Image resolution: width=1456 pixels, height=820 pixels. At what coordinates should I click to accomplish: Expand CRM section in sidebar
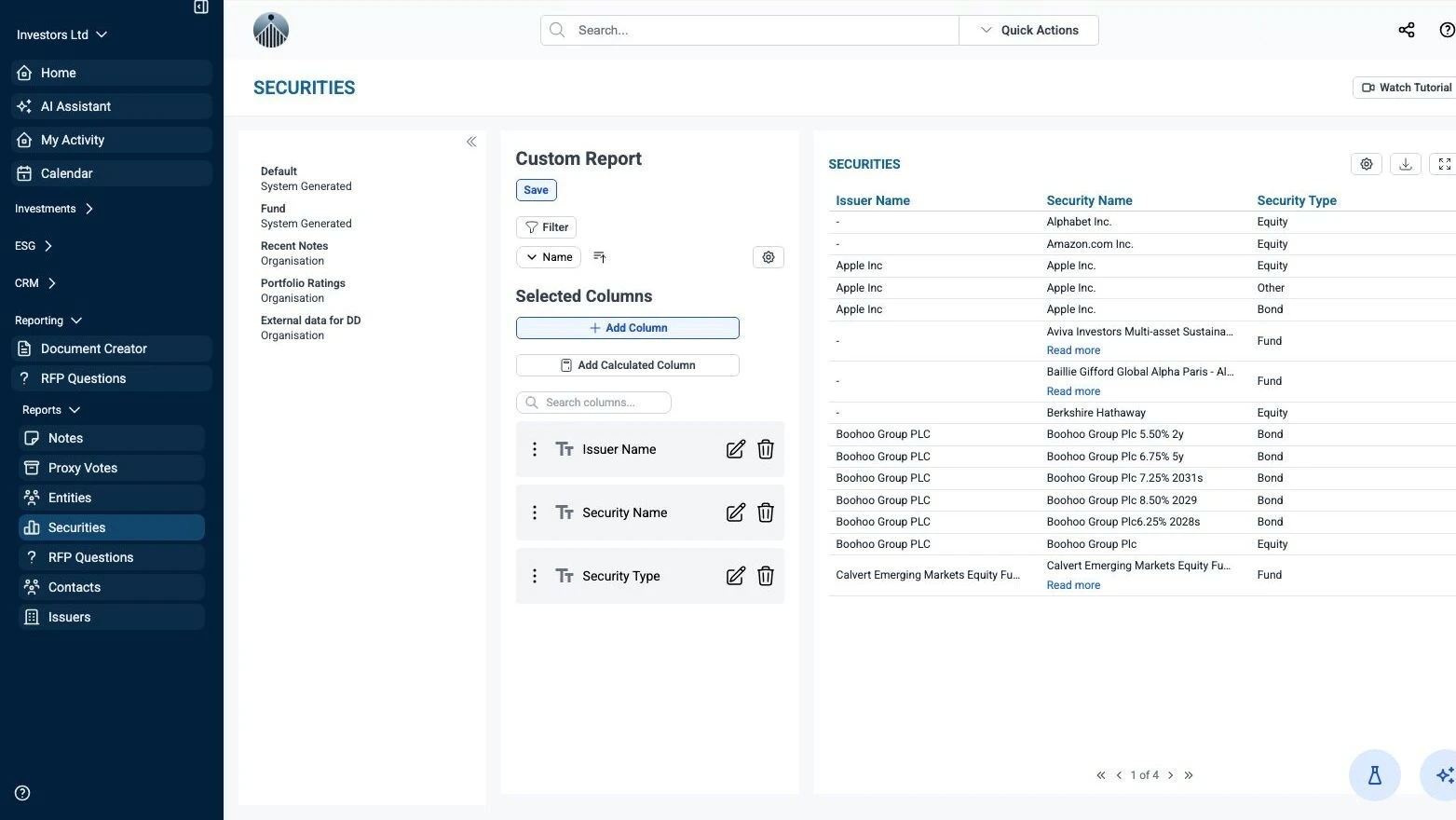coord(35,283)
